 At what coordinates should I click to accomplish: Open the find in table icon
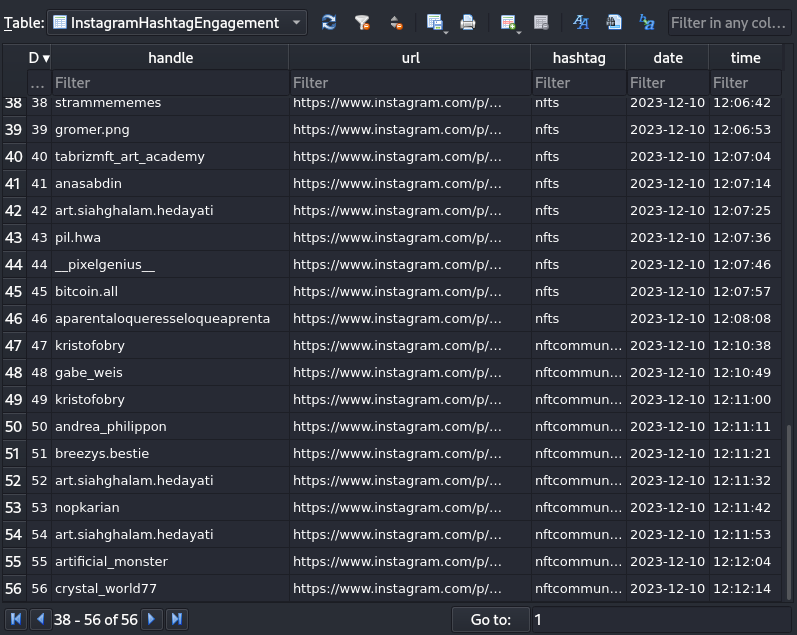[614, 22]
